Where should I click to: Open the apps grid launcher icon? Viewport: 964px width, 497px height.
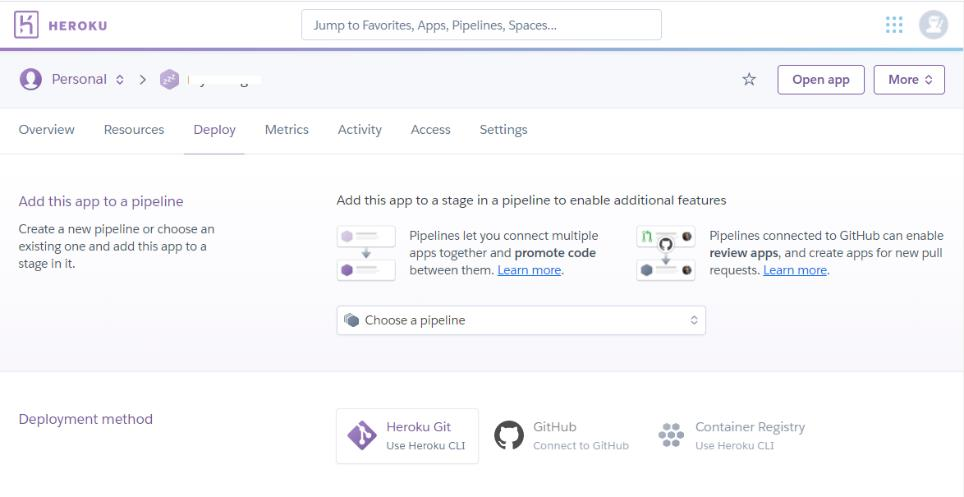pyautogui.click(x=894, y=25)
